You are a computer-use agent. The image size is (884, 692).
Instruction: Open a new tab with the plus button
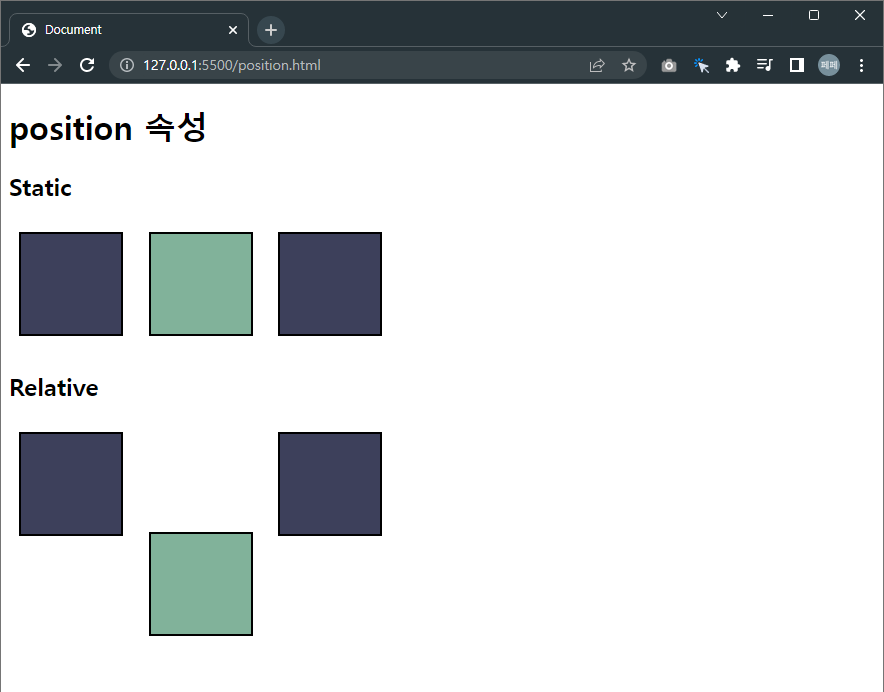point(270,30)
